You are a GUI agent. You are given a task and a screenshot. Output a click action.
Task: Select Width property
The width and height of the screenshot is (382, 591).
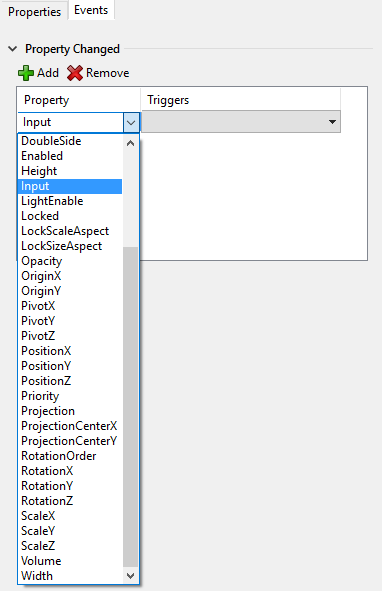(70, 576)
